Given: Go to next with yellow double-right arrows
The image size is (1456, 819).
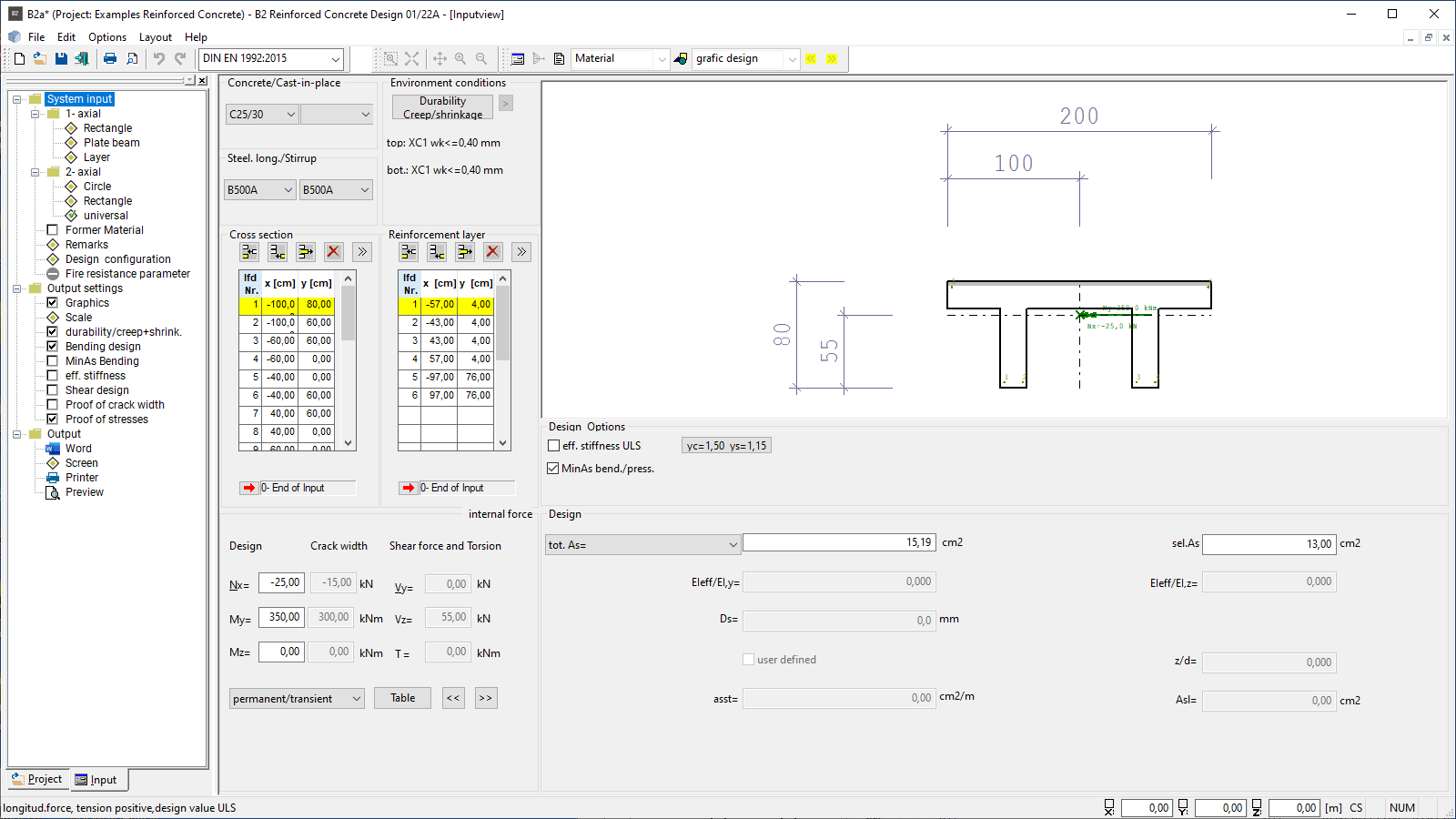Looking at the screenshot, I should coord(832,59).
